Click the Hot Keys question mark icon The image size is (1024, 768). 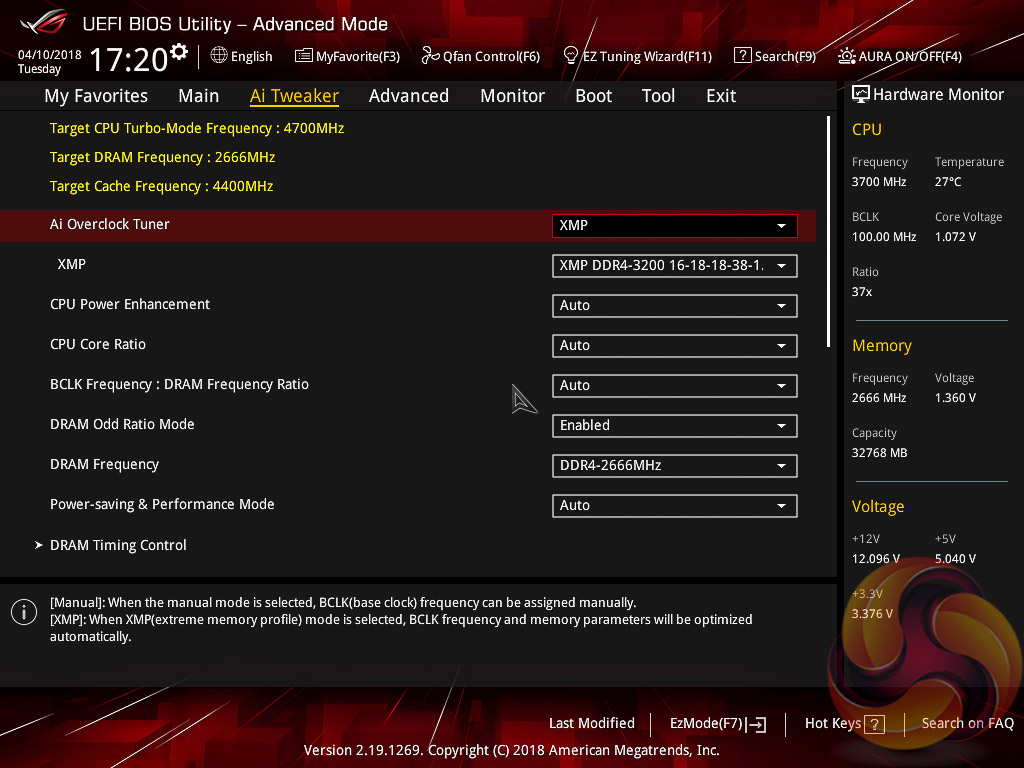pyautogui.click(x=874, y=724)
